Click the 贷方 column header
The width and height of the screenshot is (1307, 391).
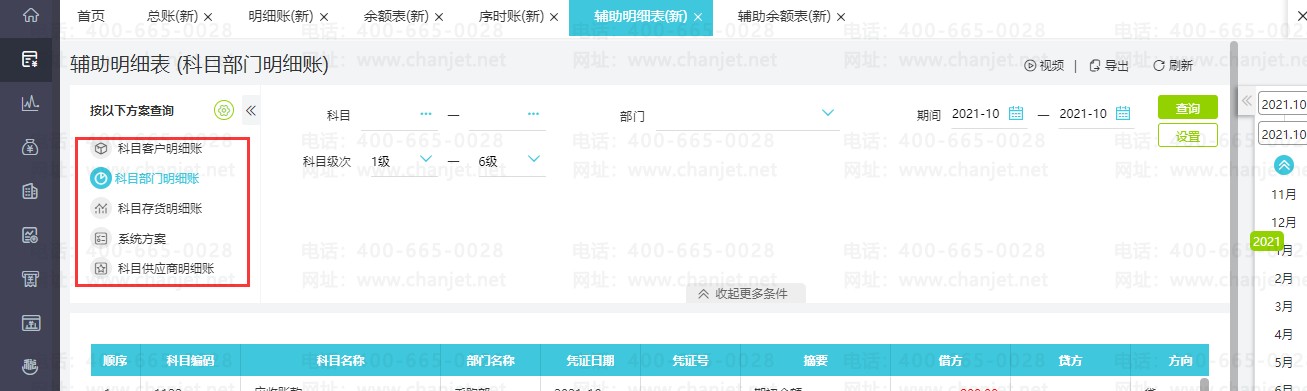[1070, 360]
